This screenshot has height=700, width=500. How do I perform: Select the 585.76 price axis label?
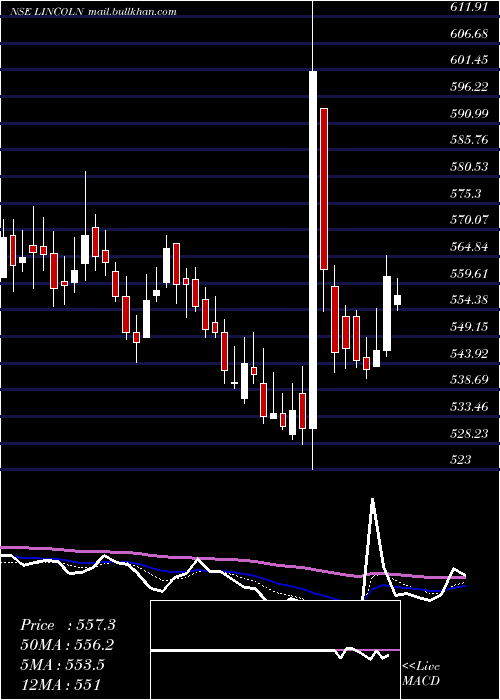469,140
